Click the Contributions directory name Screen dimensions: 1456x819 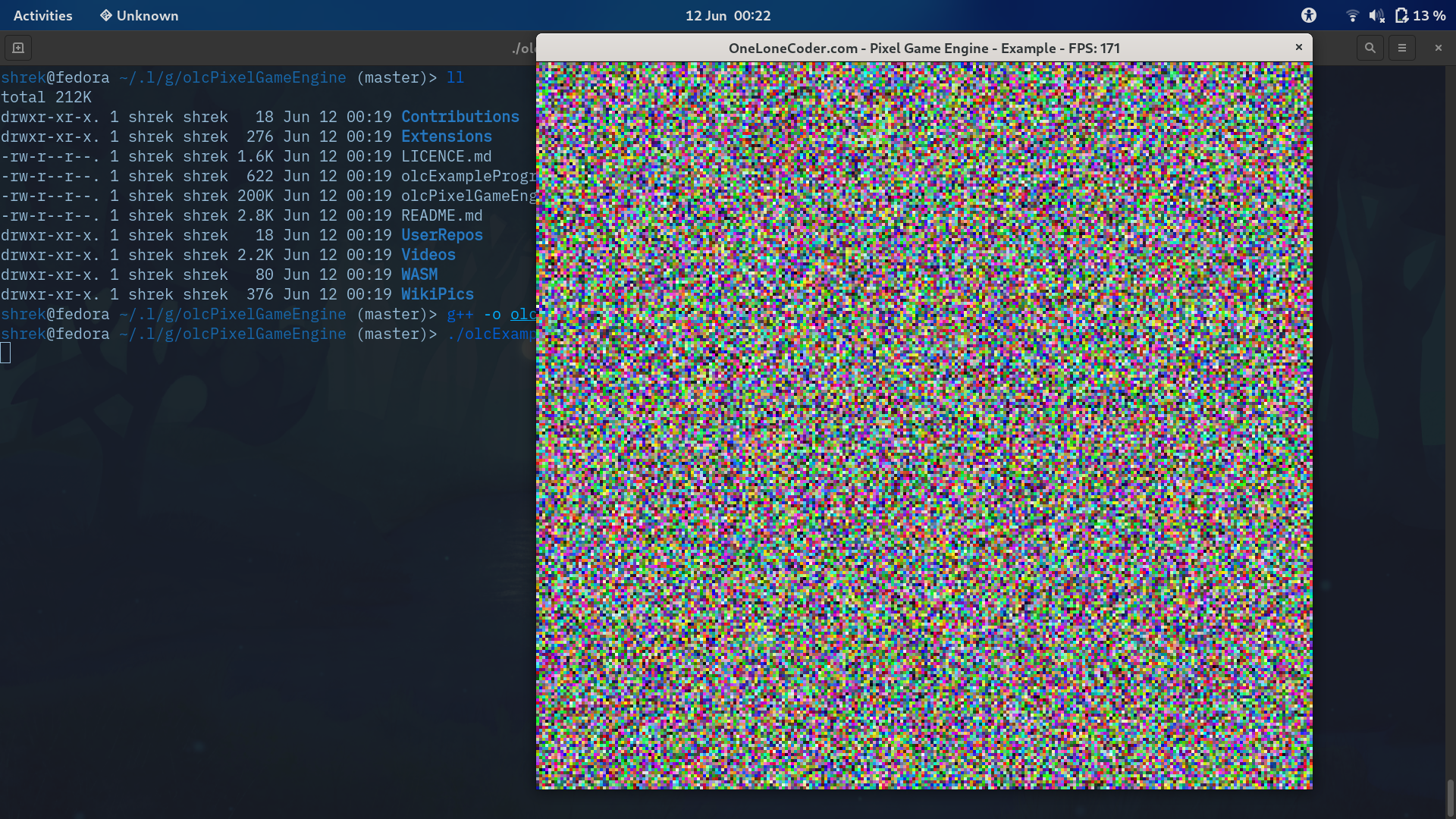[x=460, y=116]
